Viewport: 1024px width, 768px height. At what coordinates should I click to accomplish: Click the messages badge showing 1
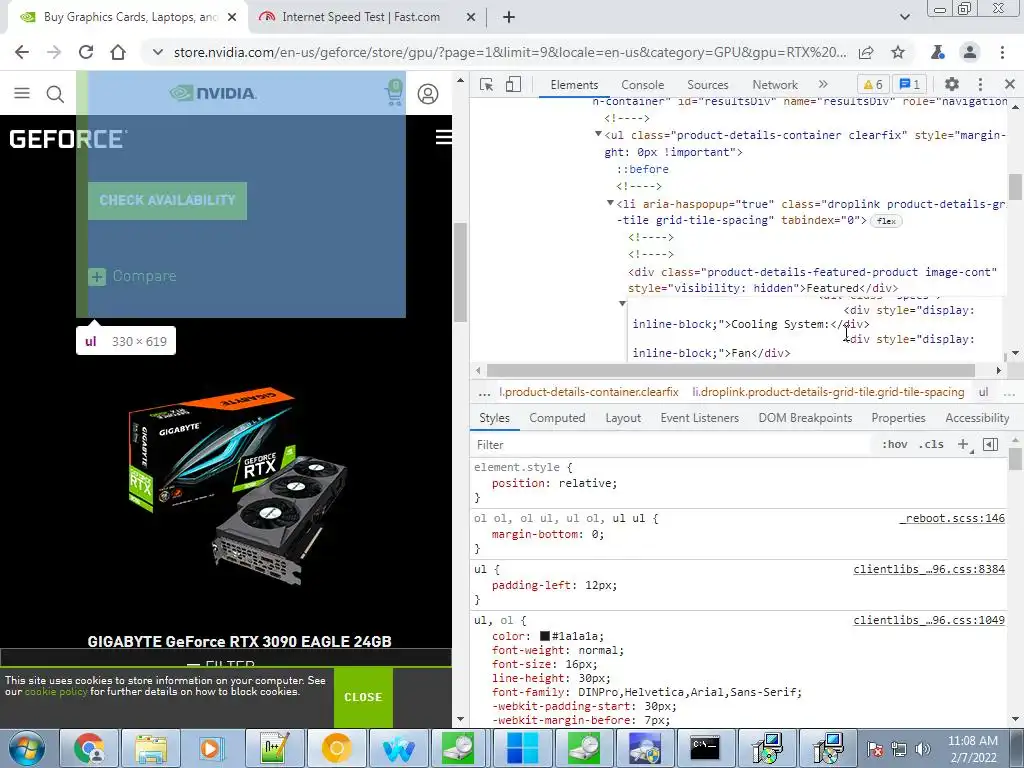click(x=909, y=84)
